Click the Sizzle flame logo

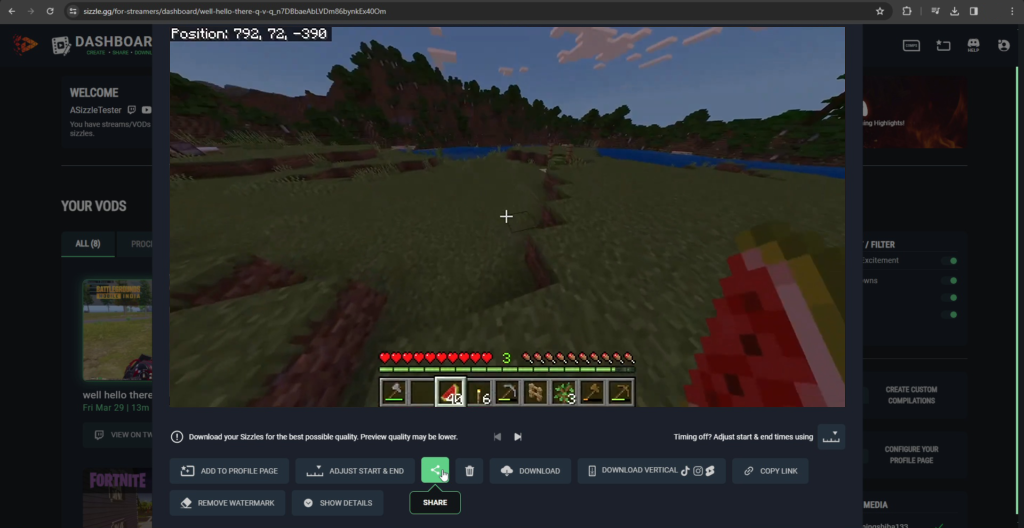point(25,44)
